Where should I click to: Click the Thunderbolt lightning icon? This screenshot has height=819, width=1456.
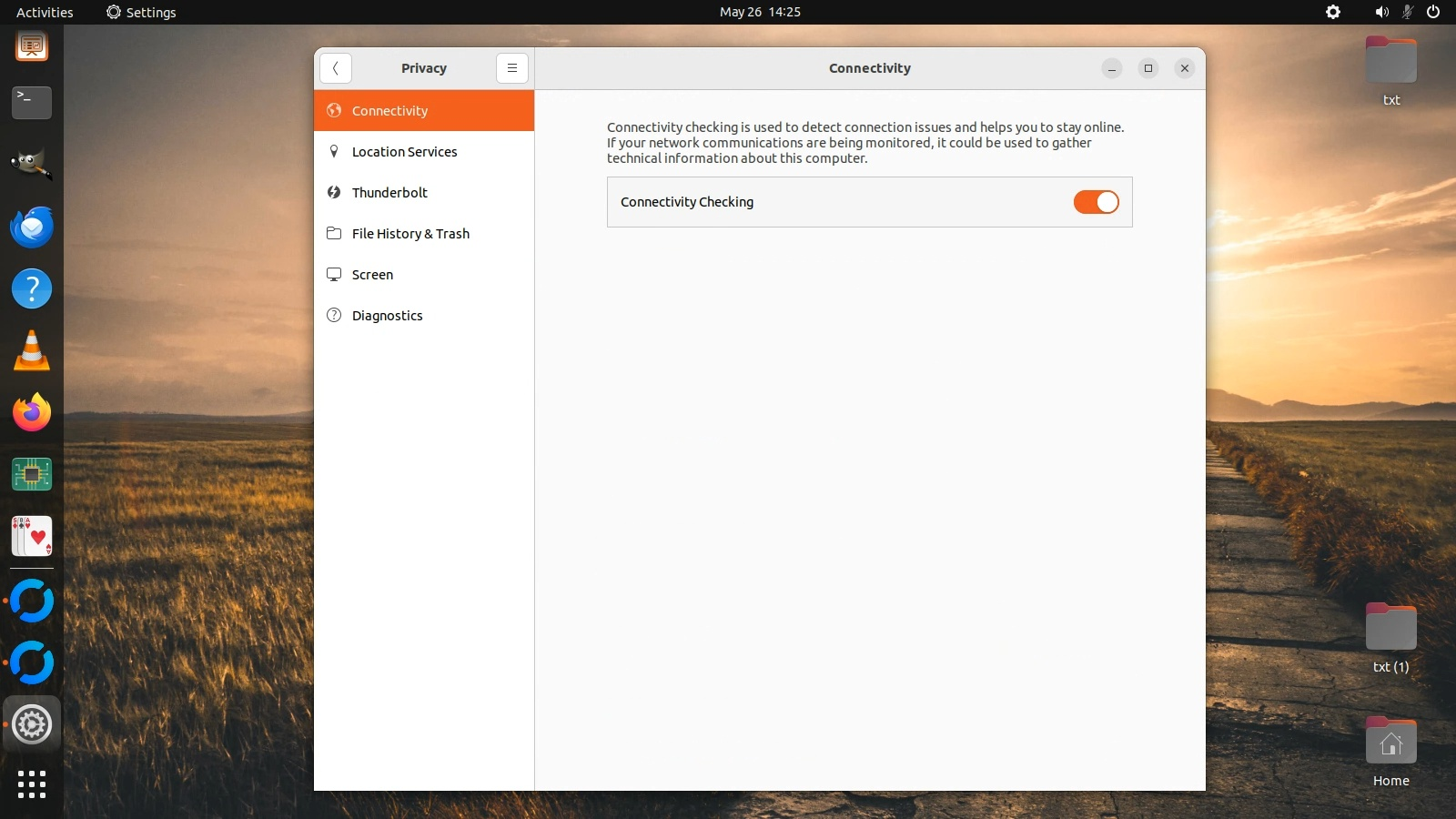pyautogui.click(x=334, y=192)
